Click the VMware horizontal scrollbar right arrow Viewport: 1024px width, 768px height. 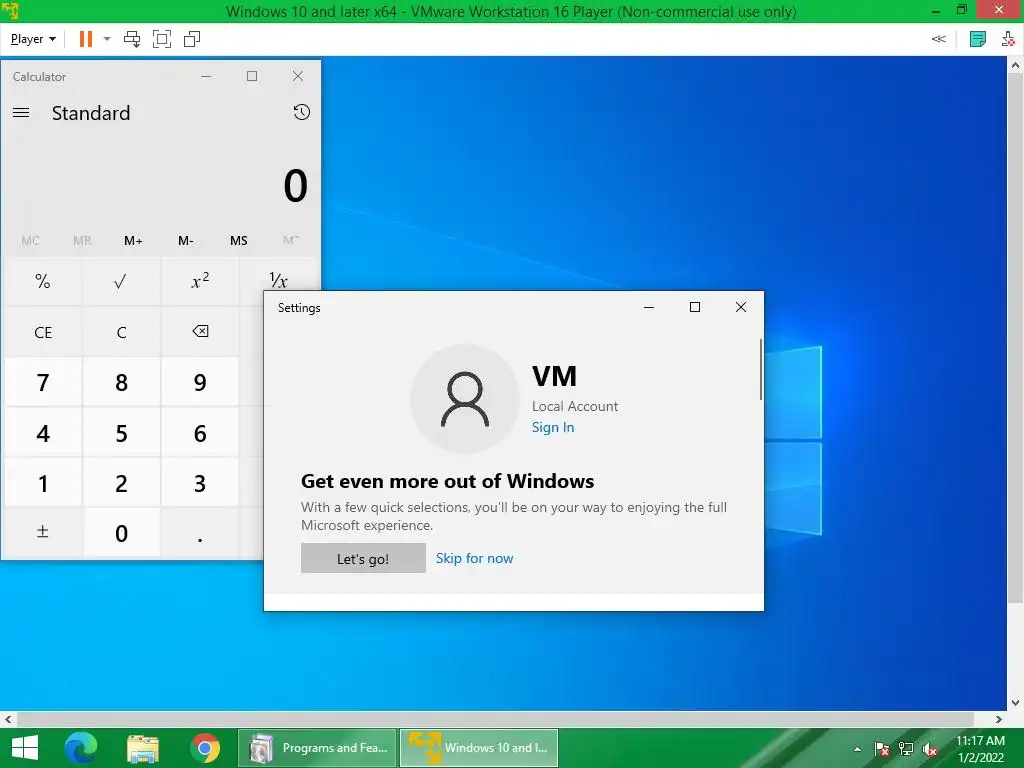click(x=999, y=719)
